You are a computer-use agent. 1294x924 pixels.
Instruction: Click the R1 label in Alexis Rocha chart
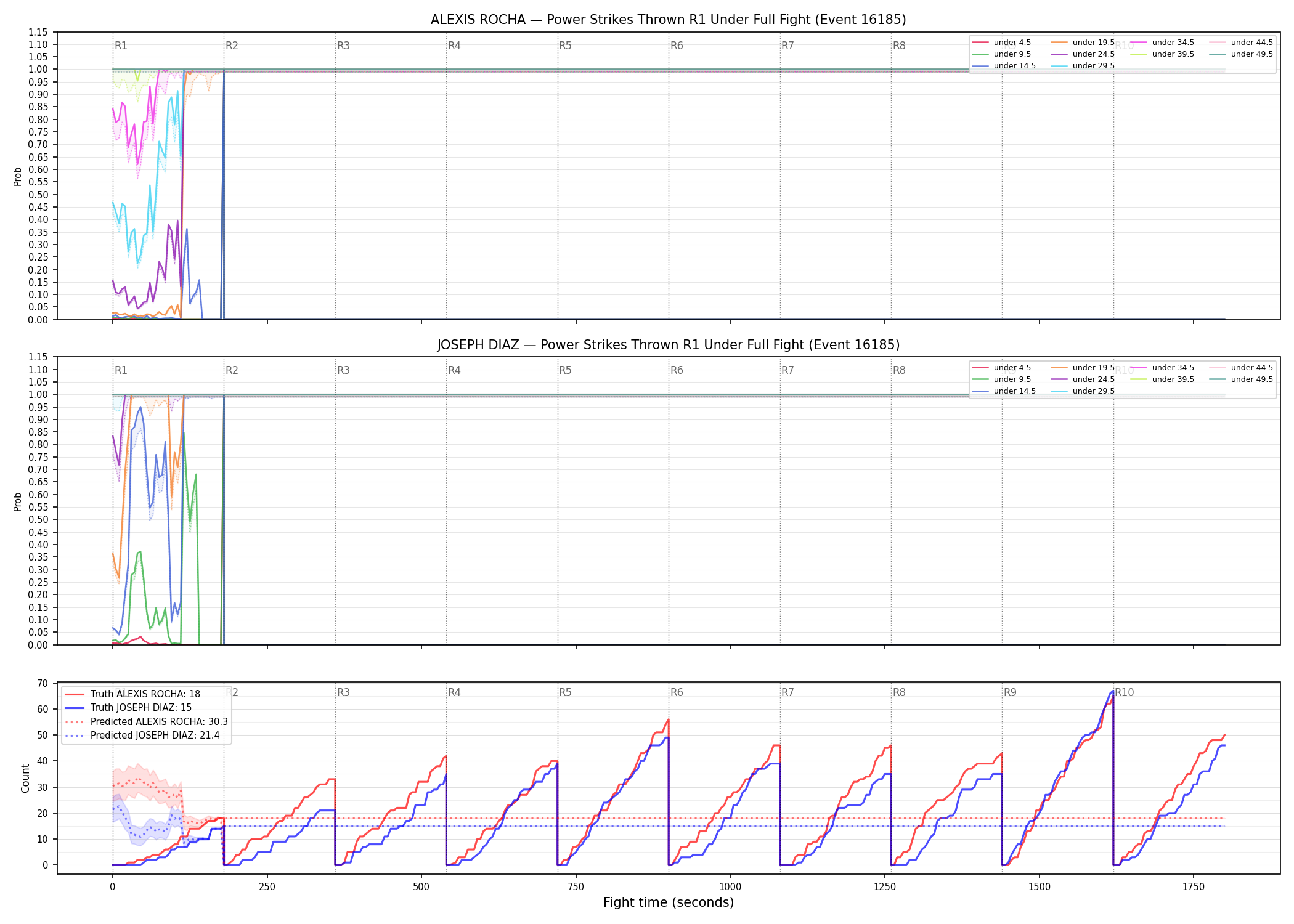121,46
